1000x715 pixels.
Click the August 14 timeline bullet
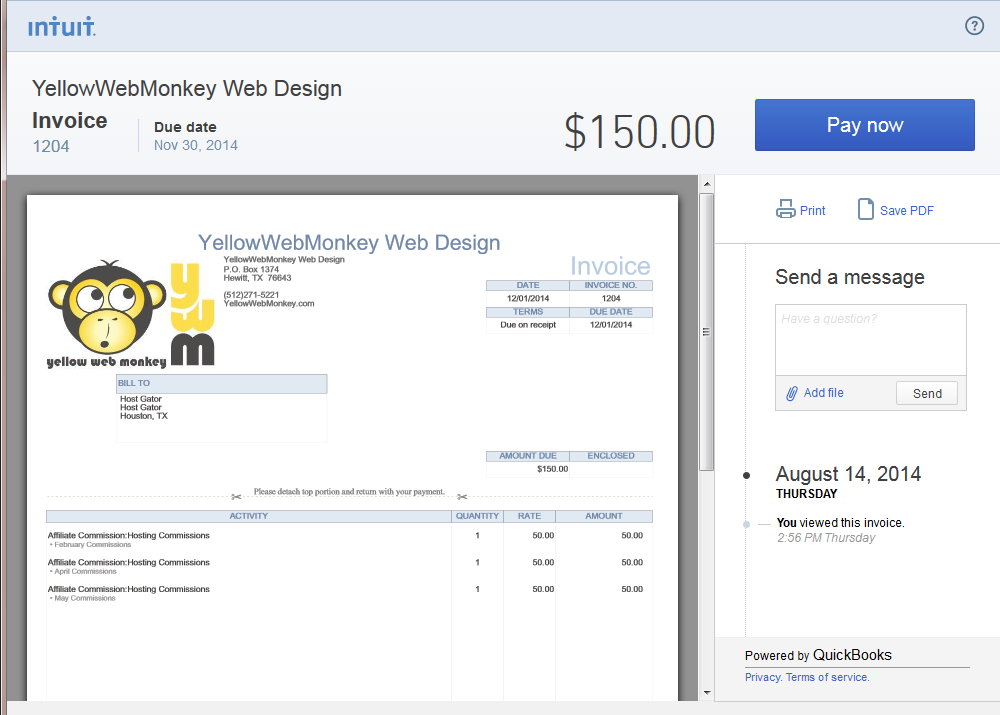pyautogui.click(x=746, y=475)
